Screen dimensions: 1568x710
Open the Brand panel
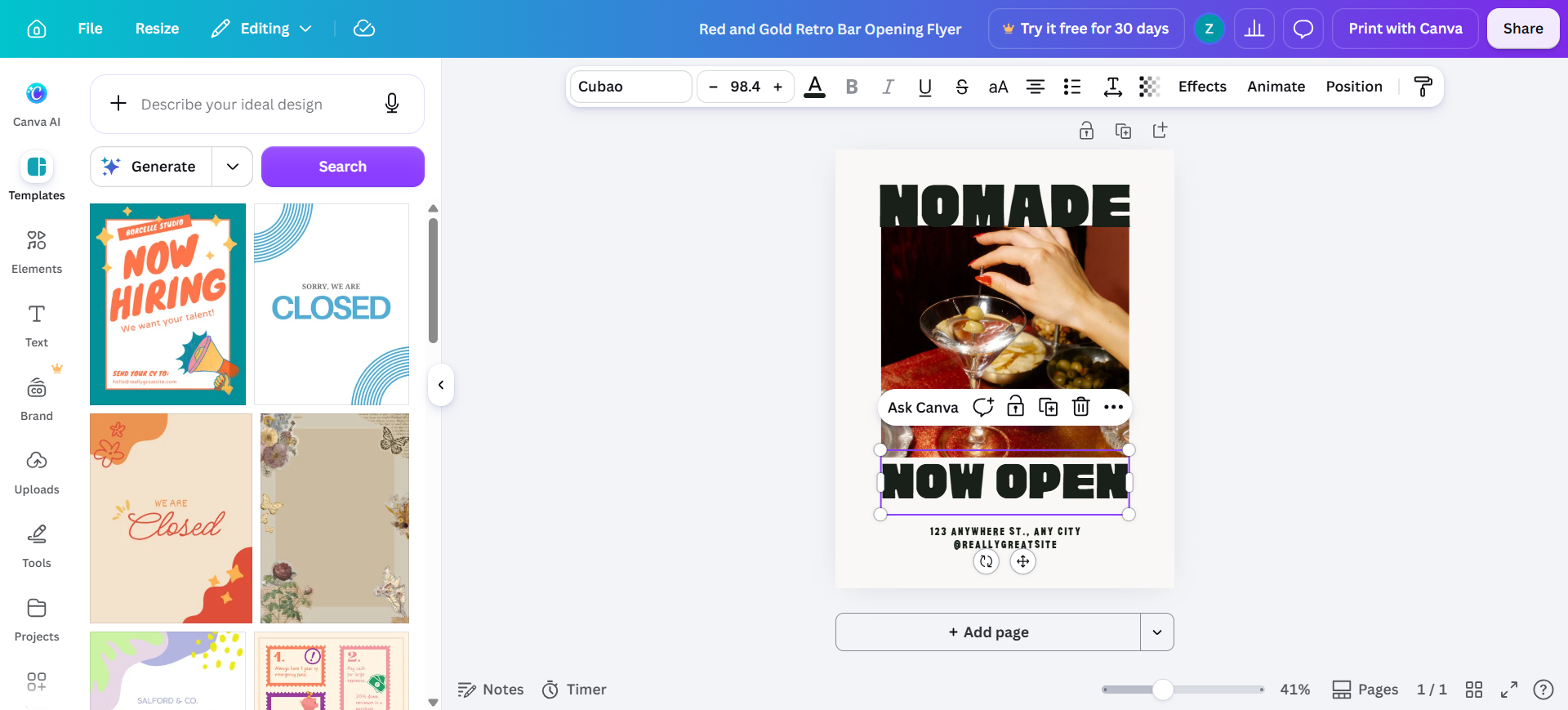[37, 399]
